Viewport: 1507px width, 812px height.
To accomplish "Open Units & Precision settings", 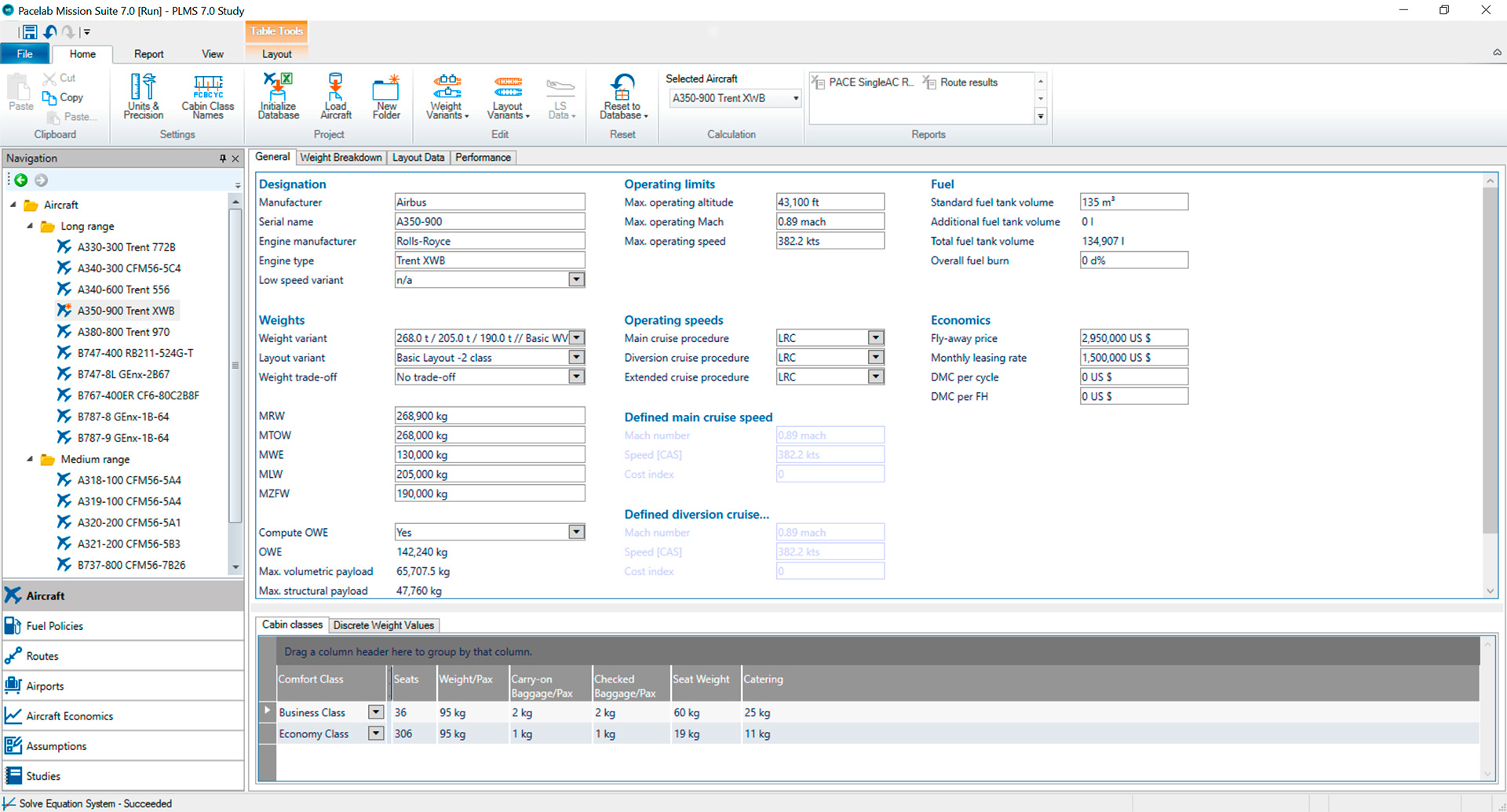I will click(x=144, y=96).
